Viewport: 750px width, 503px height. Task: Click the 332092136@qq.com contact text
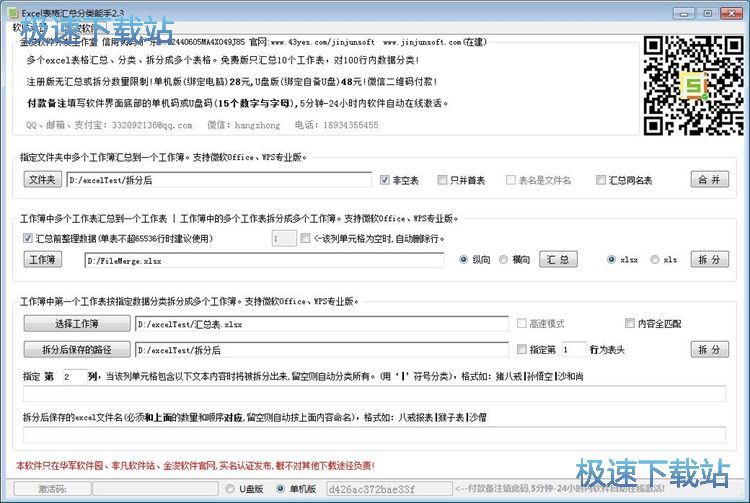152,125
